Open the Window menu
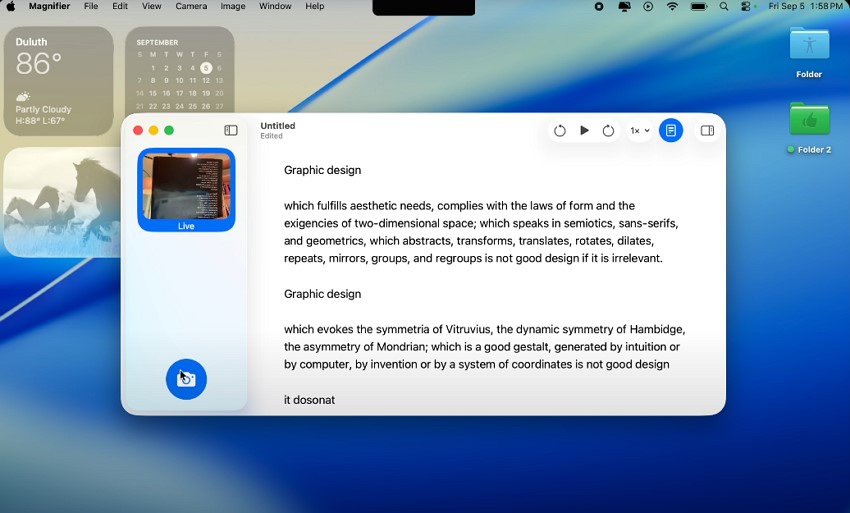850x513 pixels. tap(275, 7)
